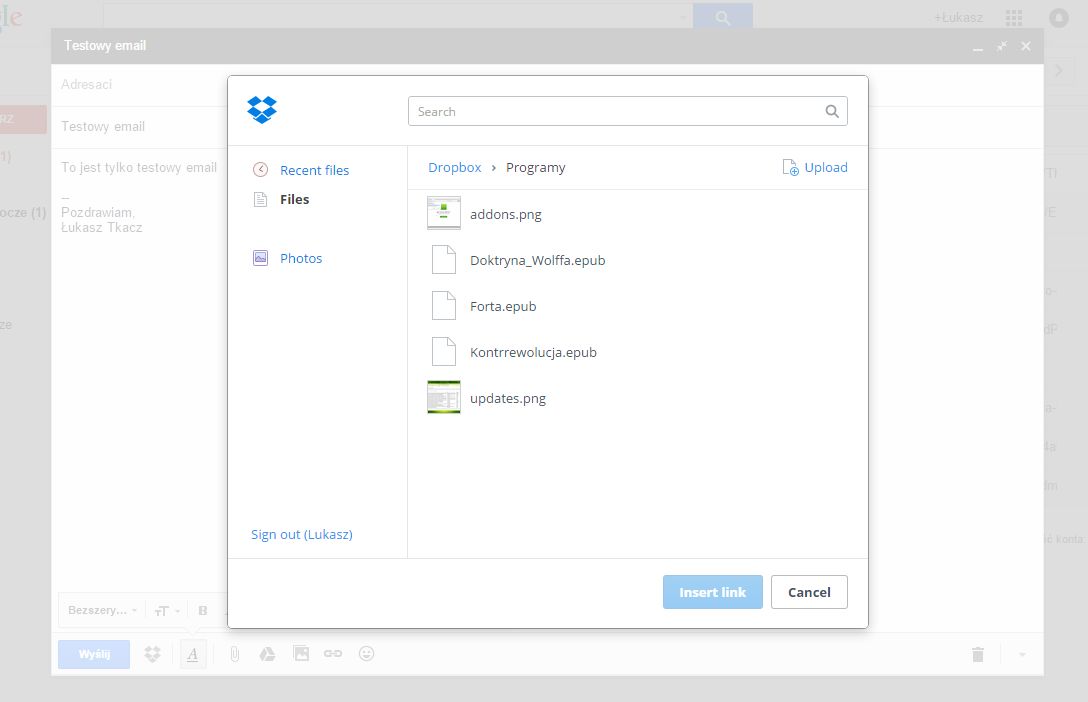Click the Forta.epub file icon

coord(443,305)
